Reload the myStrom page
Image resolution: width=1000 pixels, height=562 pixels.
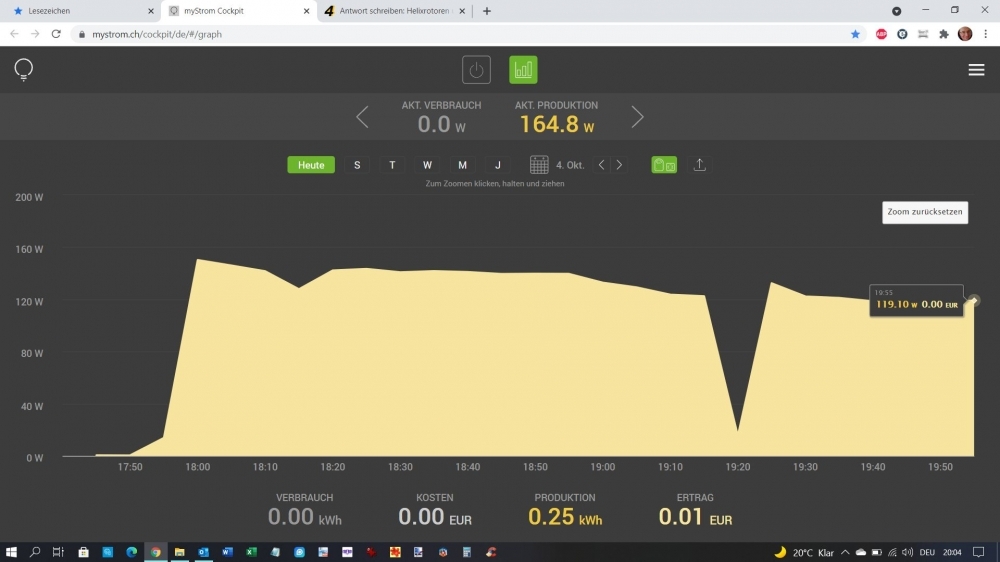[x=56, y=33]
